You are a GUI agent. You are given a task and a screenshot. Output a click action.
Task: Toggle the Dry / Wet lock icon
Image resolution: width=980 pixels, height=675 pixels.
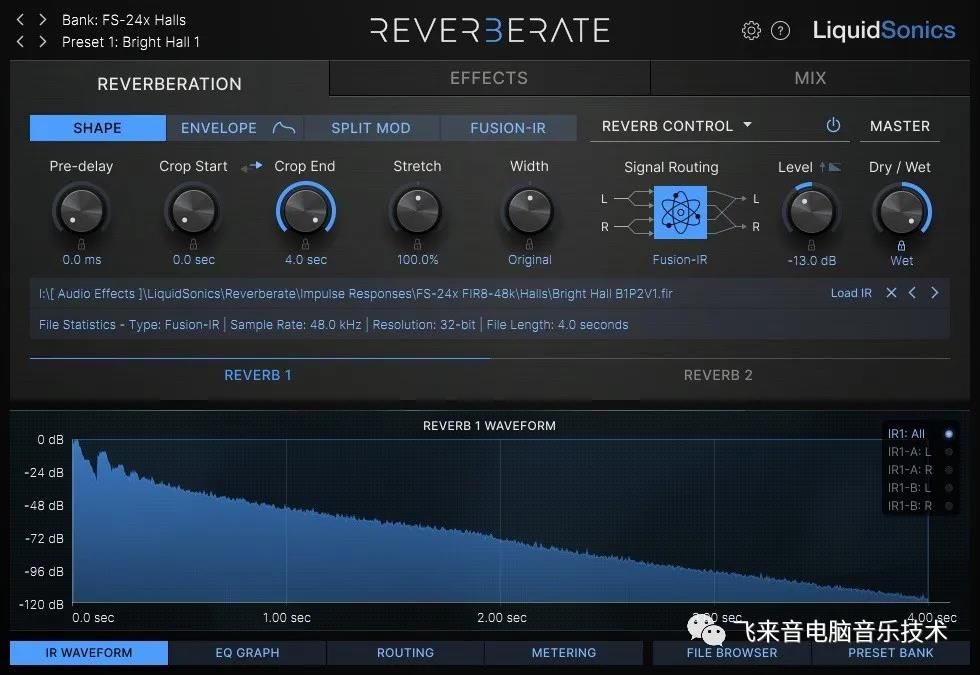click(x=901, y=246)
